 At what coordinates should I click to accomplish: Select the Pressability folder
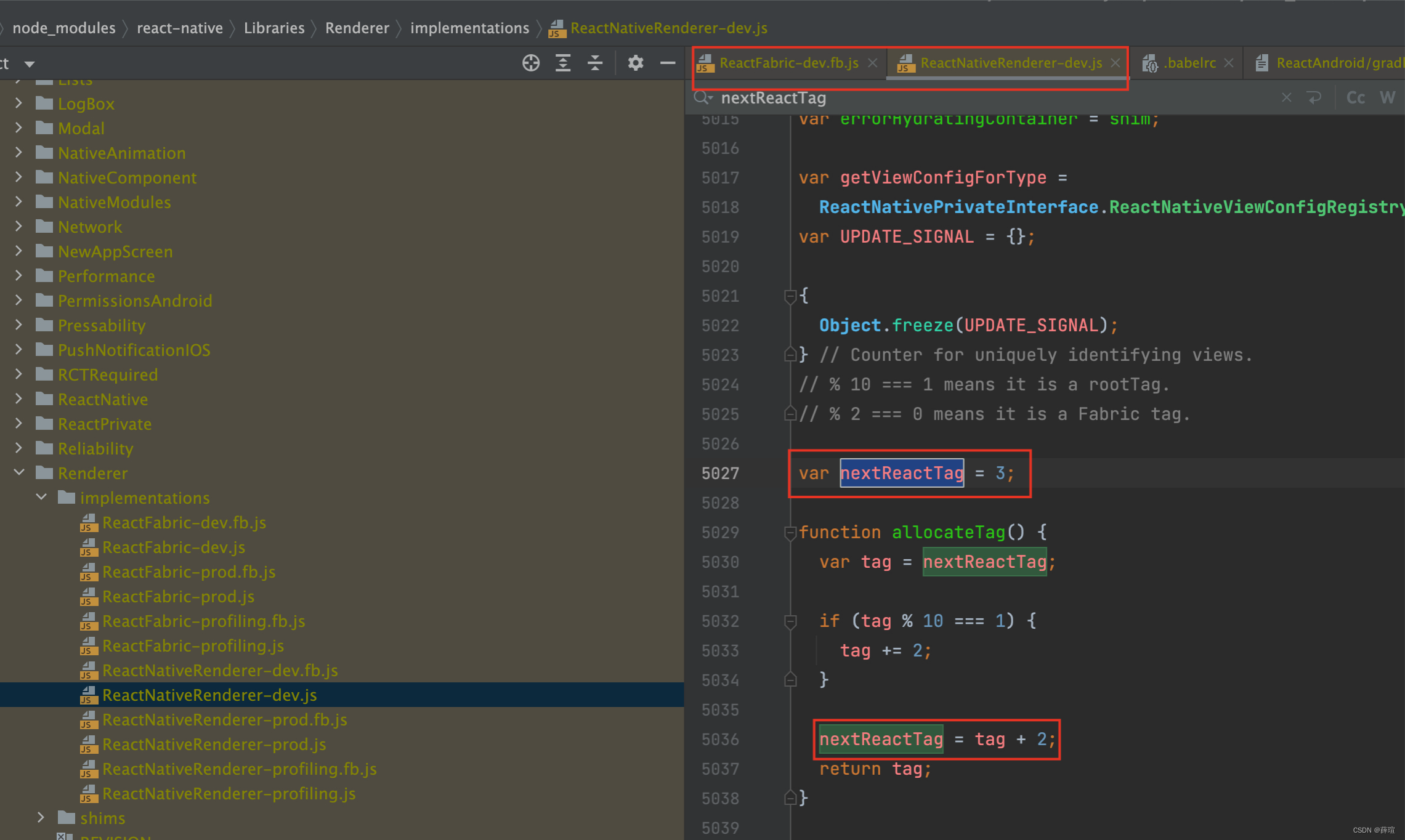point(102,325)
